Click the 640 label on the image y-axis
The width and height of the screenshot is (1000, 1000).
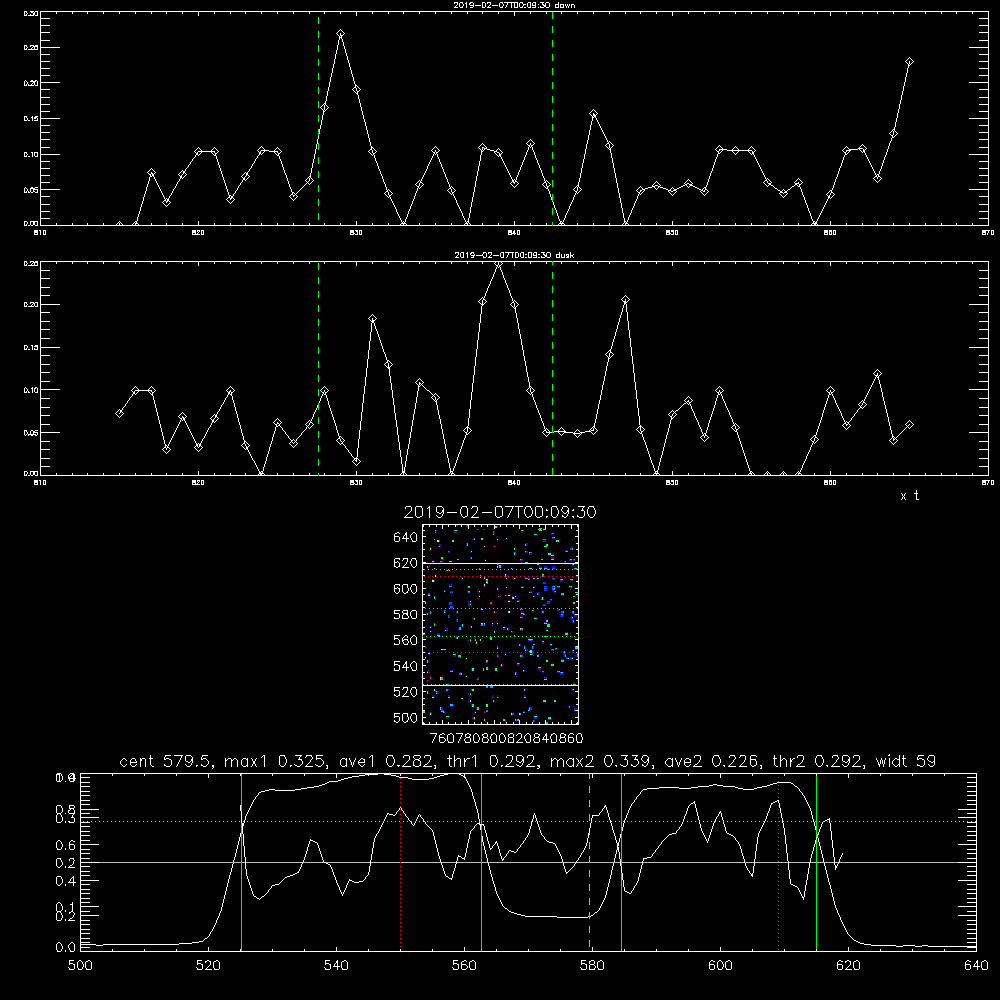point(405,538)
